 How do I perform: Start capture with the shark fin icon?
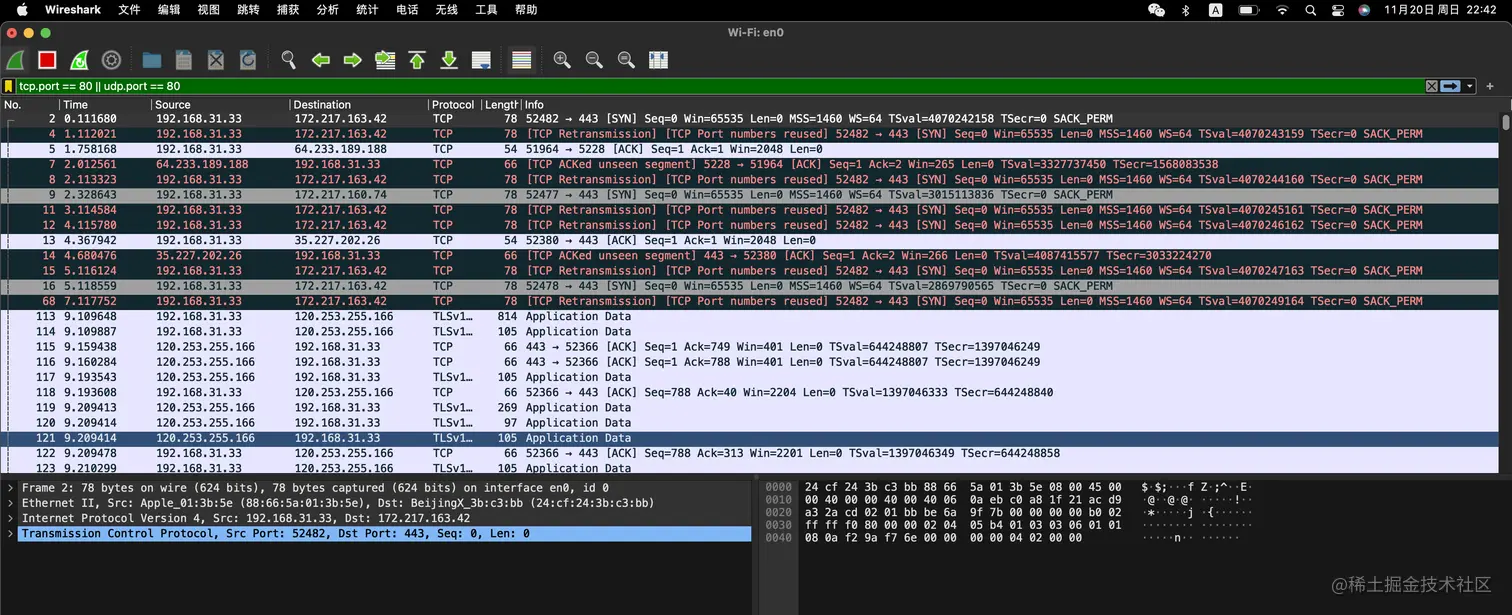[15, 60]
